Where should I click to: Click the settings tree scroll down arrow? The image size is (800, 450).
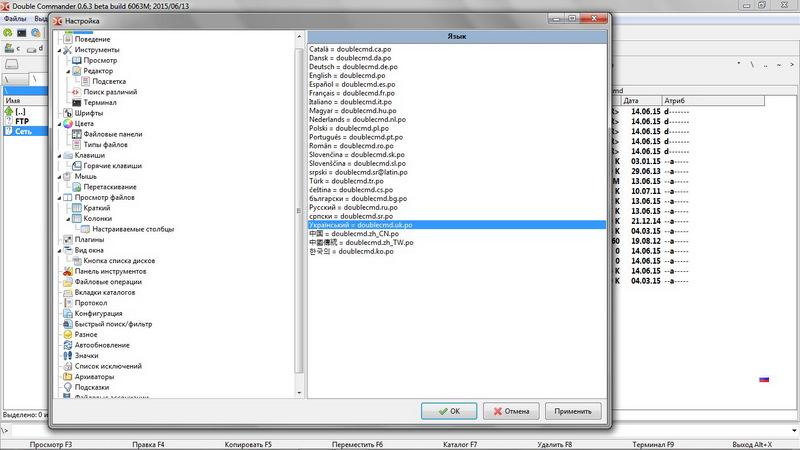click(x=299, y=393)
